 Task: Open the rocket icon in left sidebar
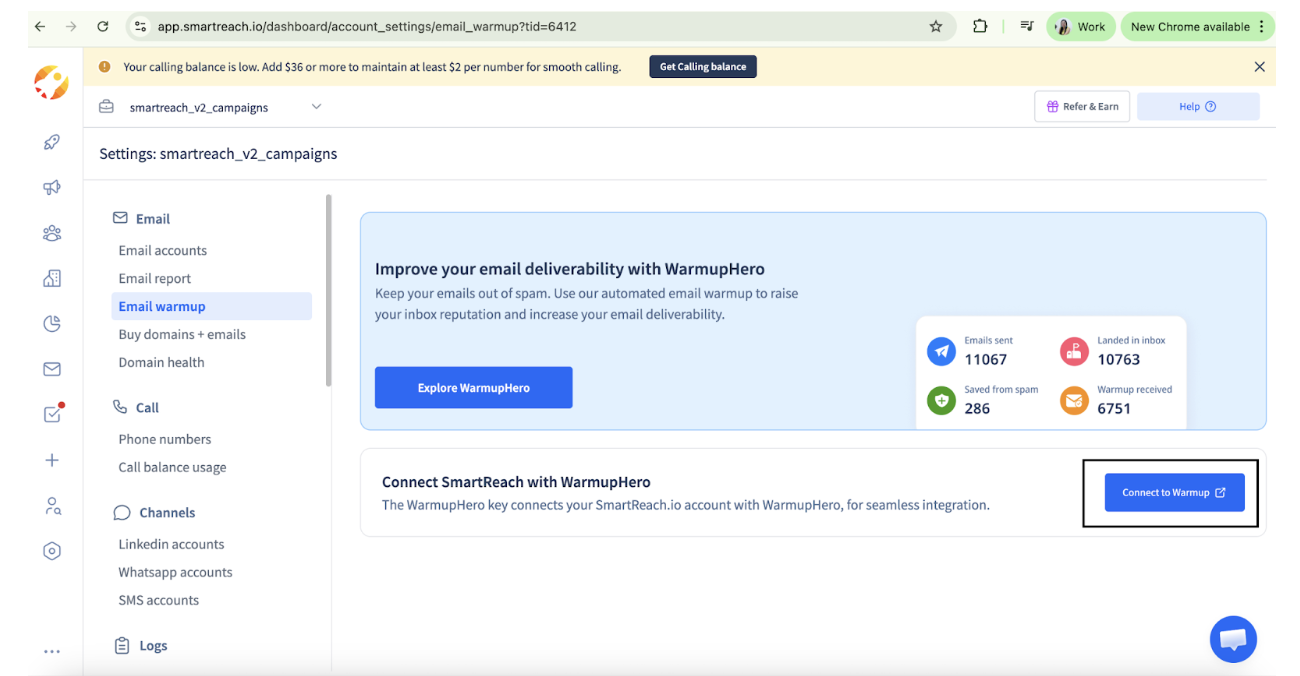52,142
